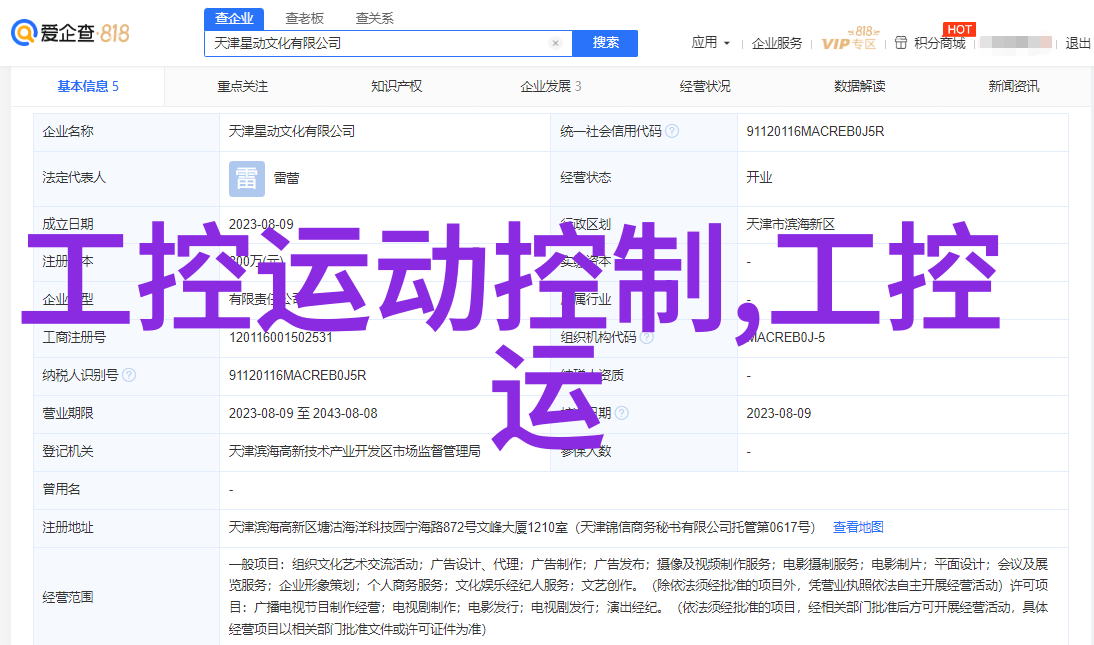Open the 企业发展 tab

[x=550, y=87]
